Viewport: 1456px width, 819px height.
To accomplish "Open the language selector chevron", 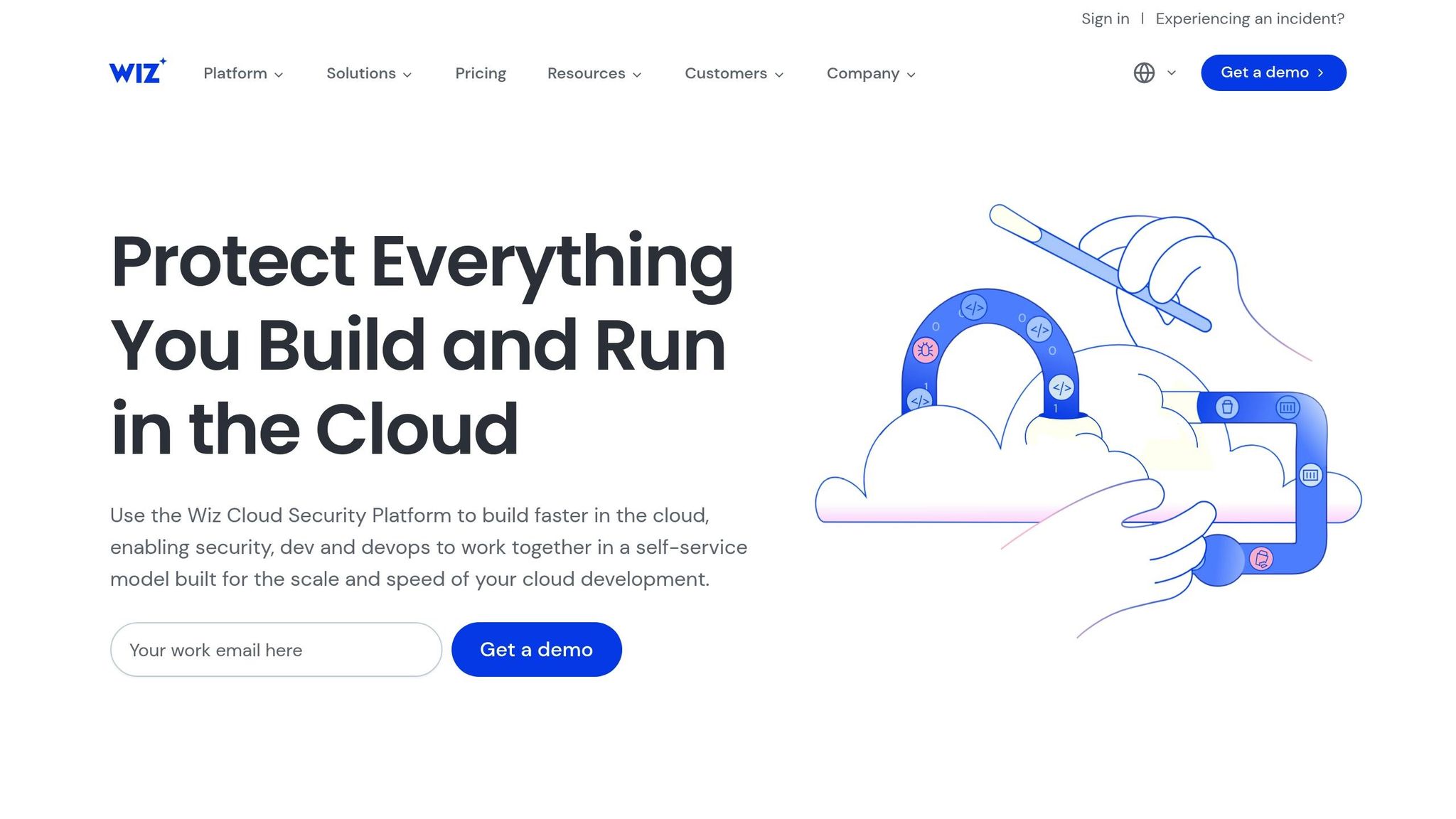I will [x=1172, y=73].
